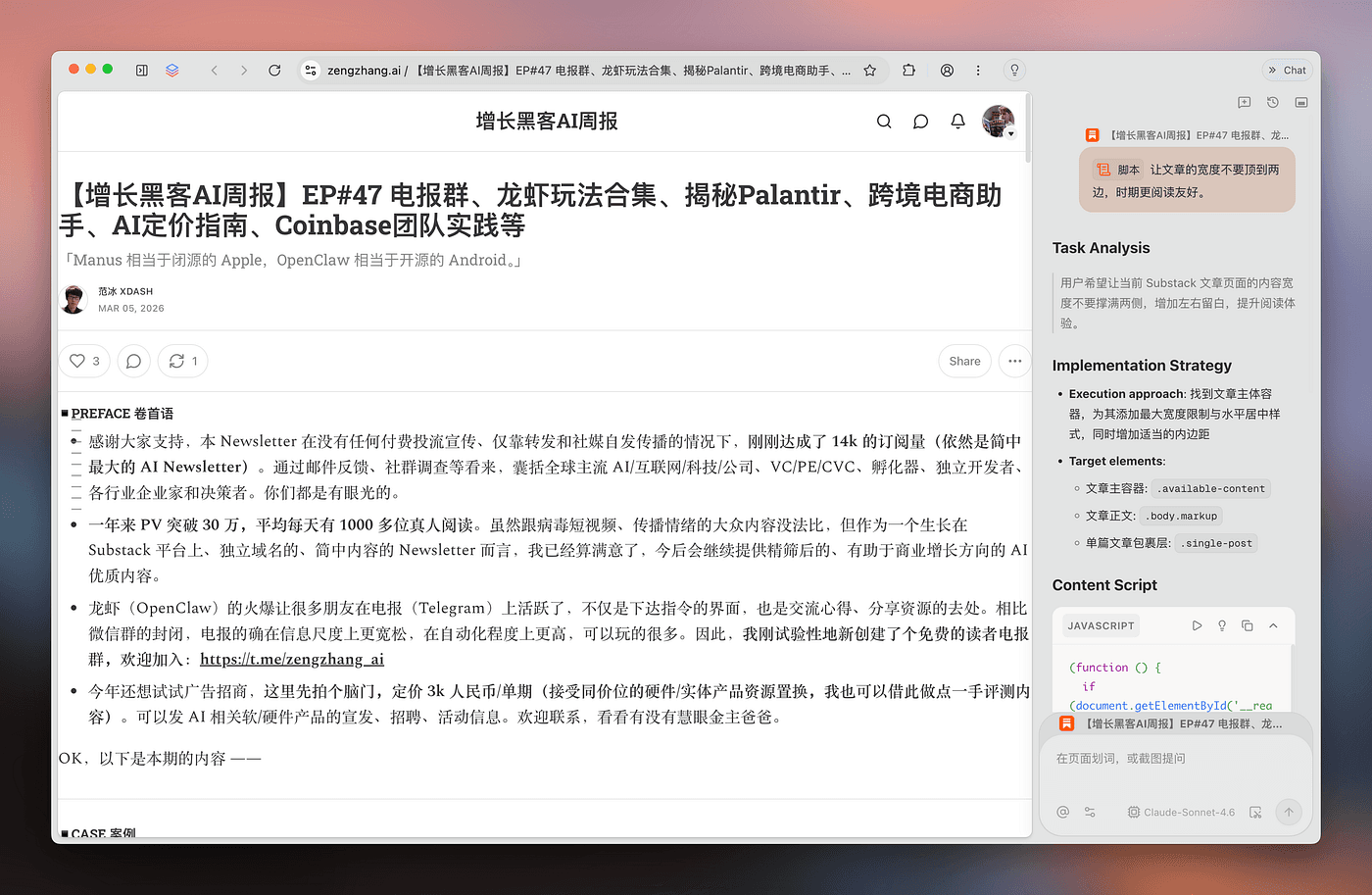Open author name 范冰 XDASH
This screenshot has width=1372, height=895.
(125, 291)
